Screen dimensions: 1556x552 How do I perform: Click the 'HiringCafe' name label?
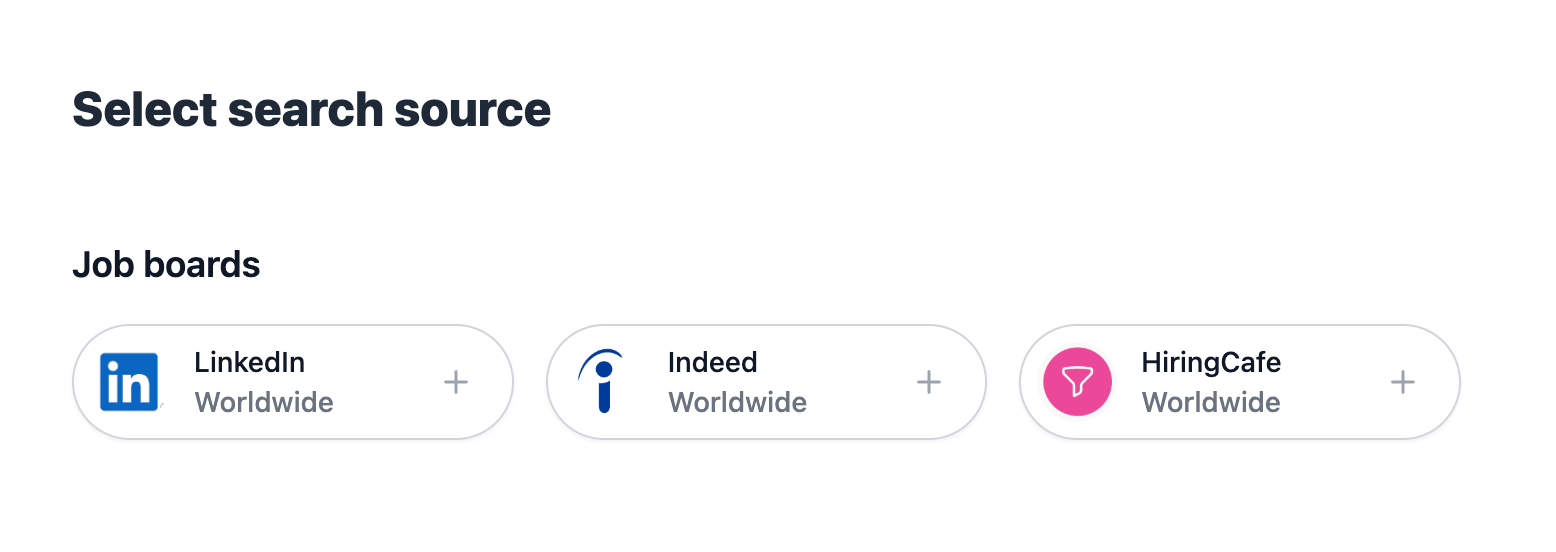[1211, 362]
